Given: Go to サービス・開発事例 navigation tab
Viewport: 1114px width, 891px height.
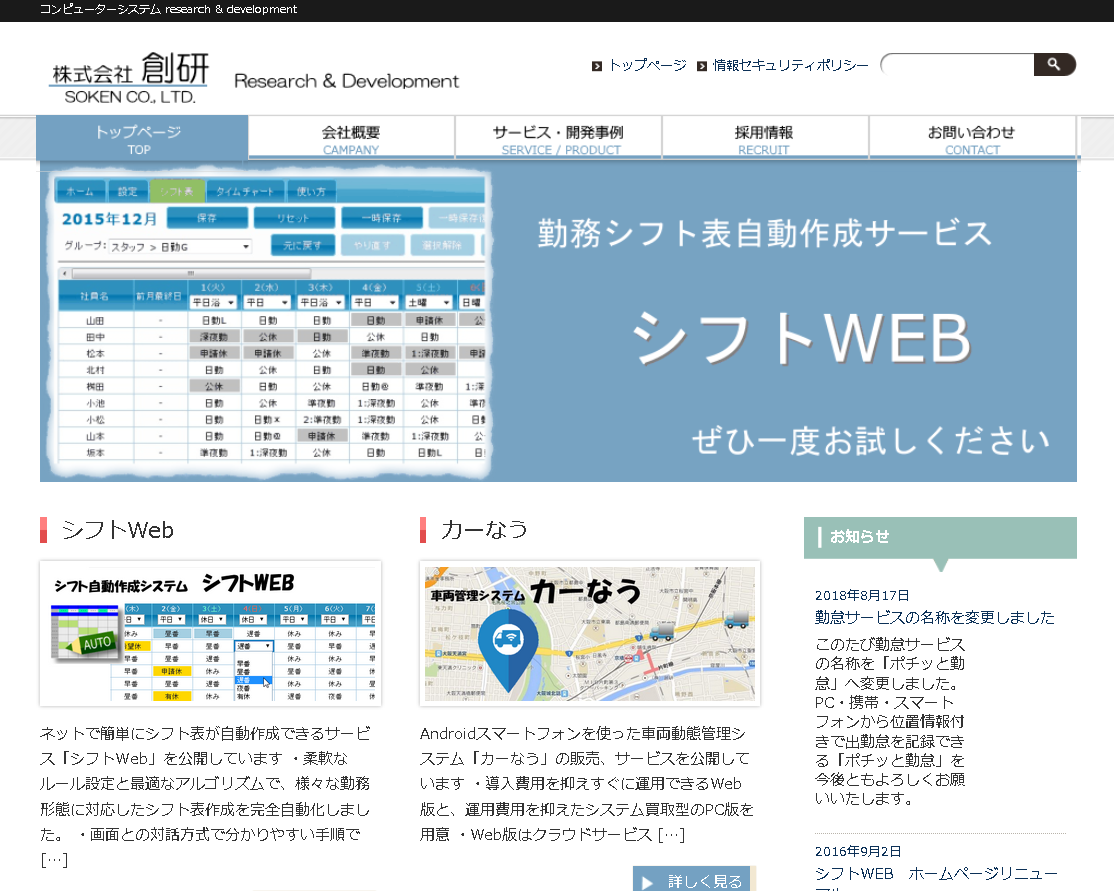Looking at the screenshot, I should tap(558, 138).
